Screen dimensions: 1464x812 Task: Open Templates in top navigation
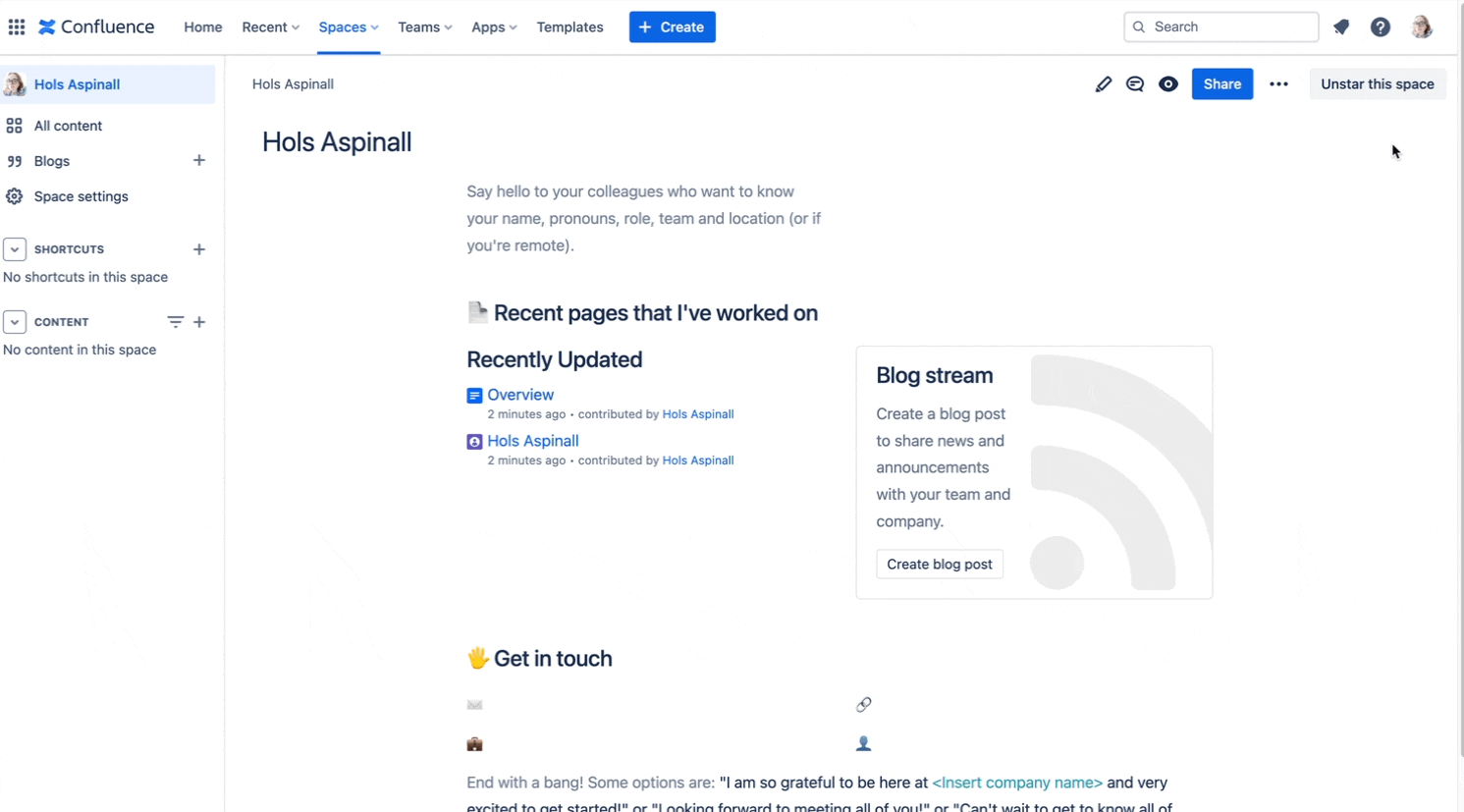tap(569, 27)
